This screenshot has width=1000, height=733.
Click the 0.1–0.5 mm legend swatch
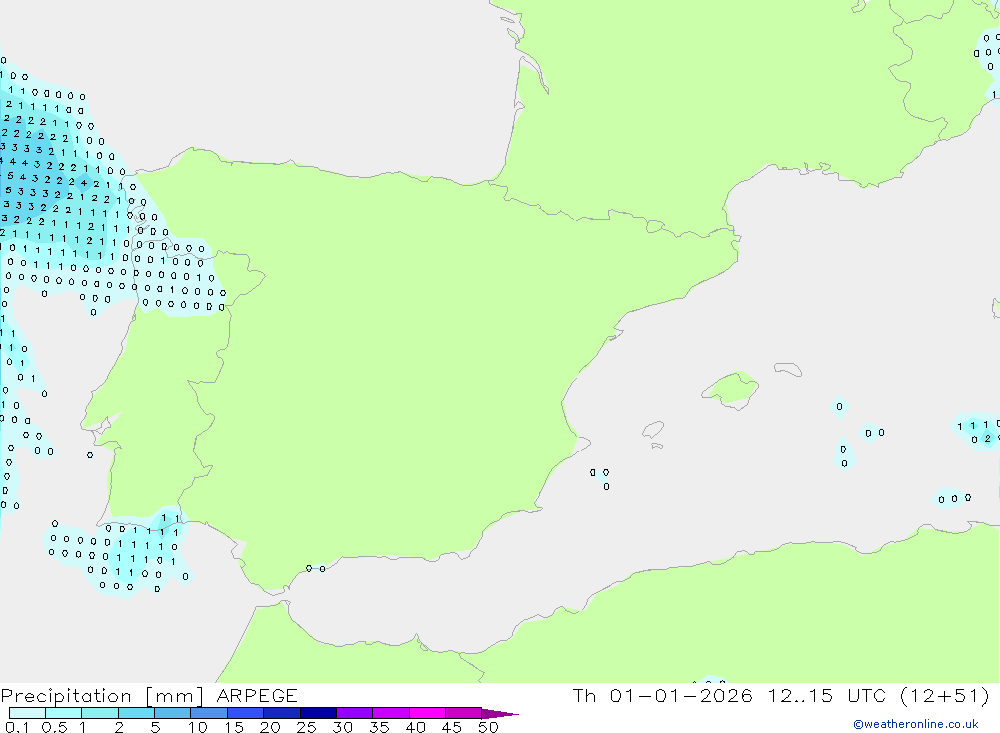(27, 713)
